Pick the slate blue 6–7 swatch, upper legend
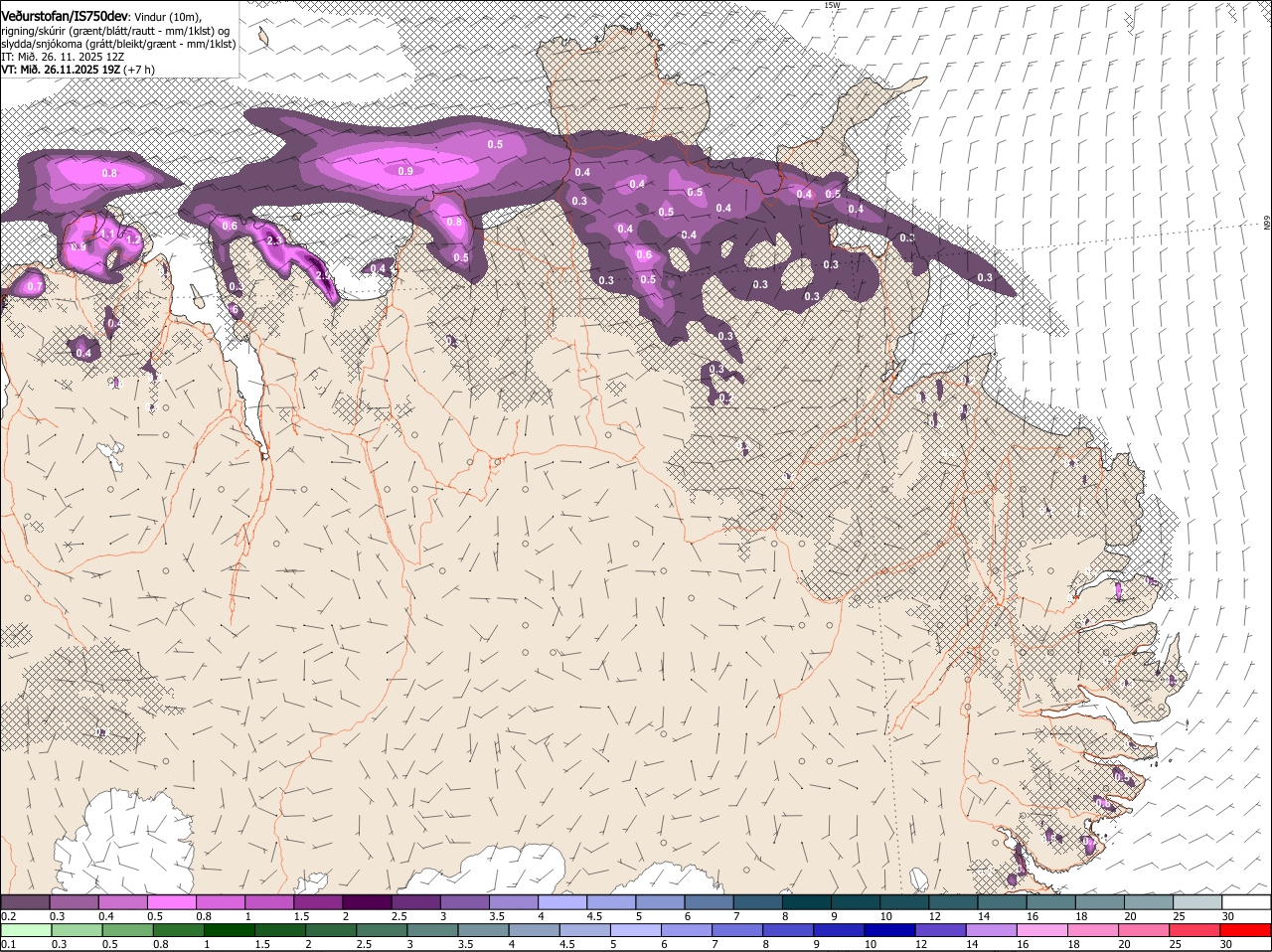 click(709, 901)
